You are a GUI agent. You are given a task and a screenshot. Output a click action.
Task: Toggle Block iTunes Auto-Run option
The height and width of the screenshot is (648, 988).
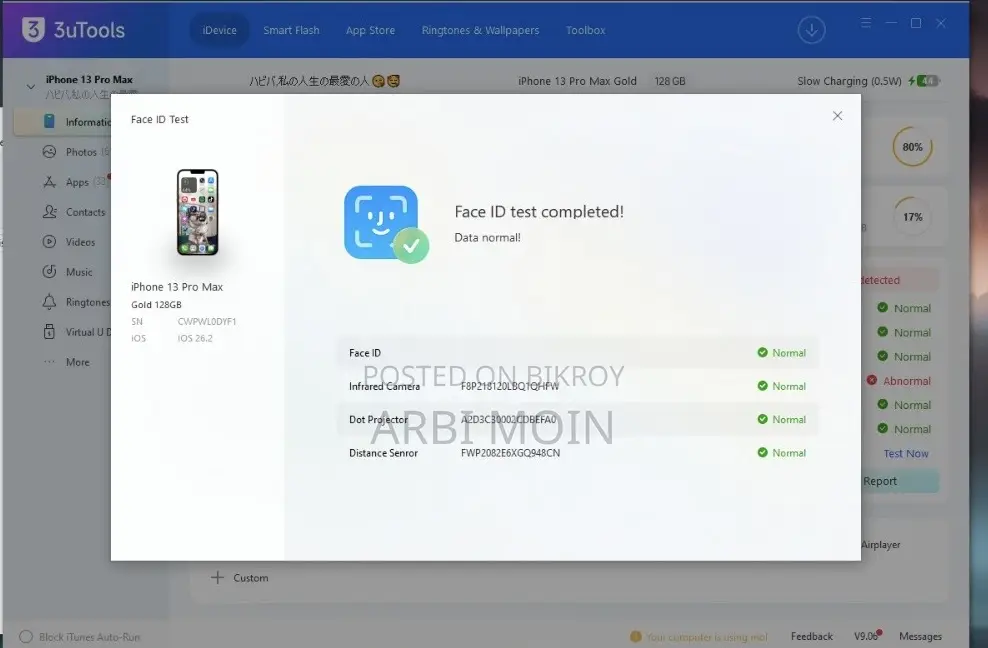click(26, 637)
